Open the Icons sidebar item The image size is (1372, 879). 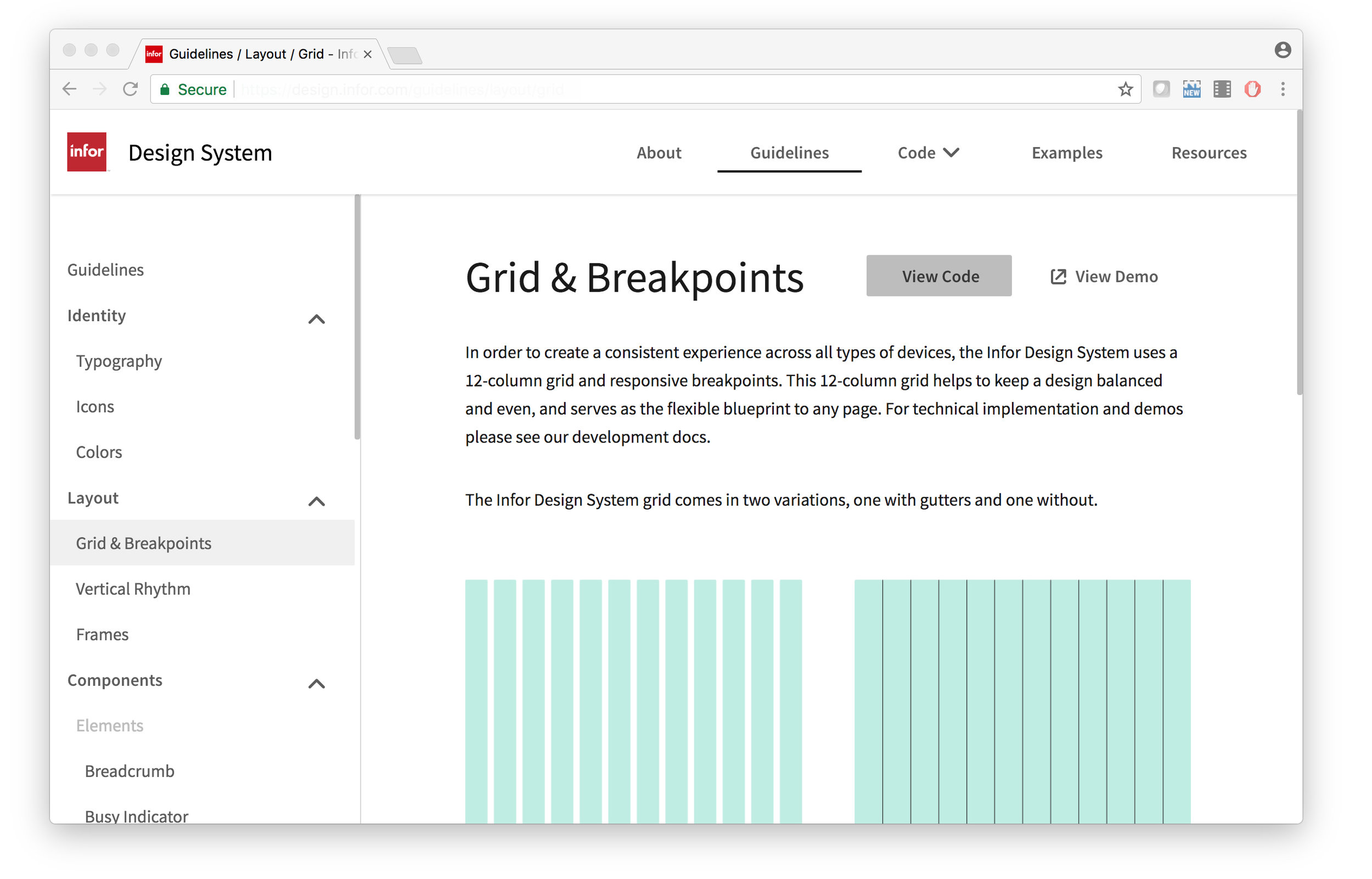click(95, 407)
